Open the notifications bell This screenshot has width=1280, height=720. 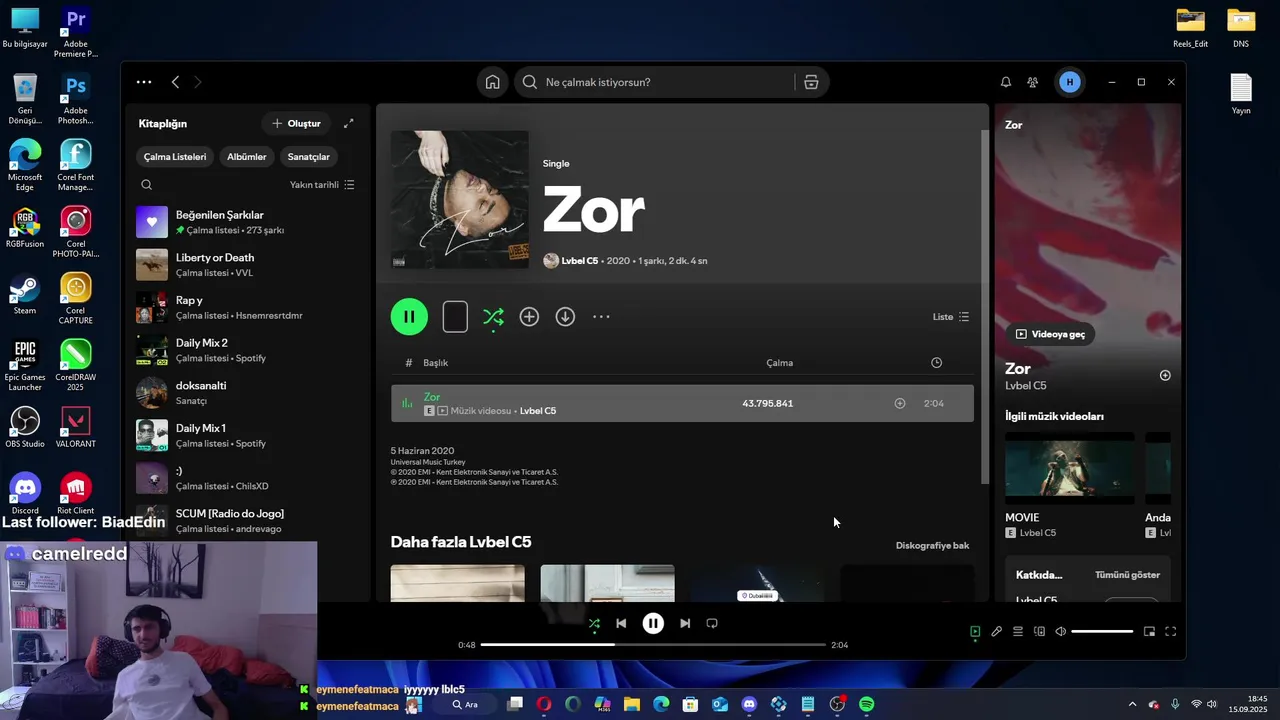click(x=1006, y=82)
